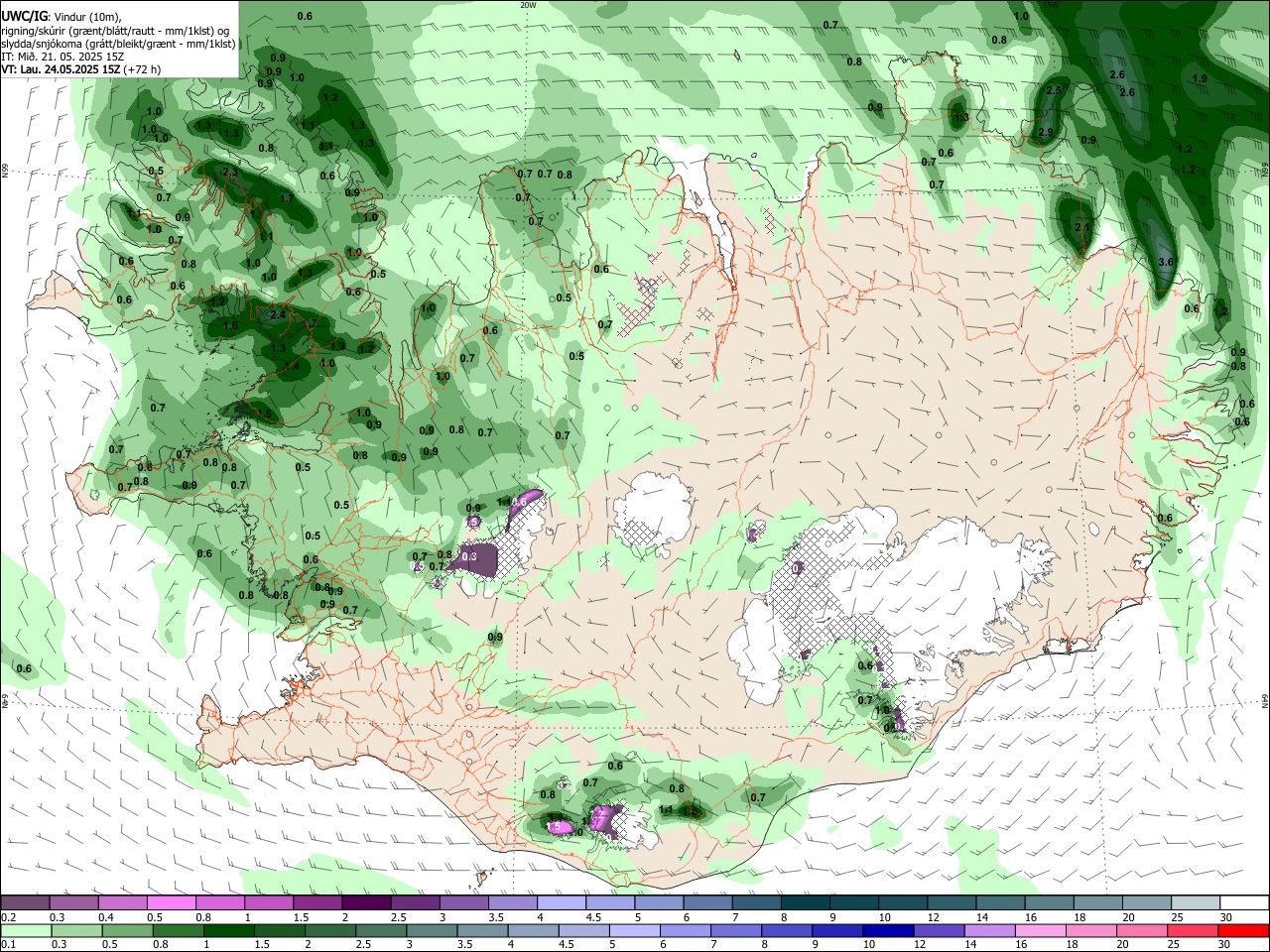This screenshot has height=952, width=1270.
Task: Click the 'UWC/IG: Vindur (10m),' title line
Action: [62, 16]
